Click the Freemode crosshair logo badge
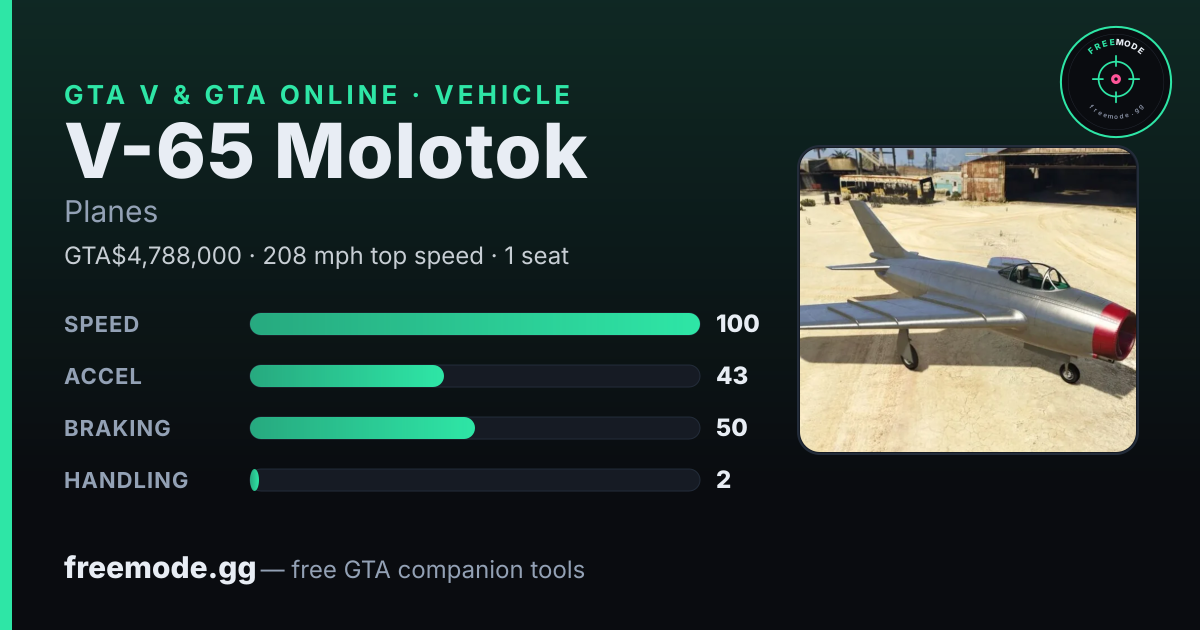Screen dimensions: 1200x630 coord(1115,82)
